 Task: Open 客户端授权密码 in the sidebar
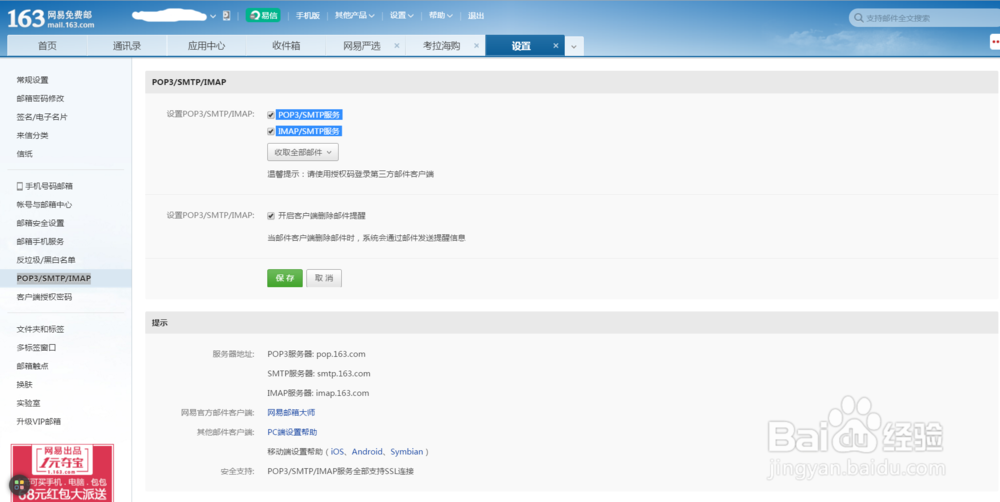click(x=44, y=297)
